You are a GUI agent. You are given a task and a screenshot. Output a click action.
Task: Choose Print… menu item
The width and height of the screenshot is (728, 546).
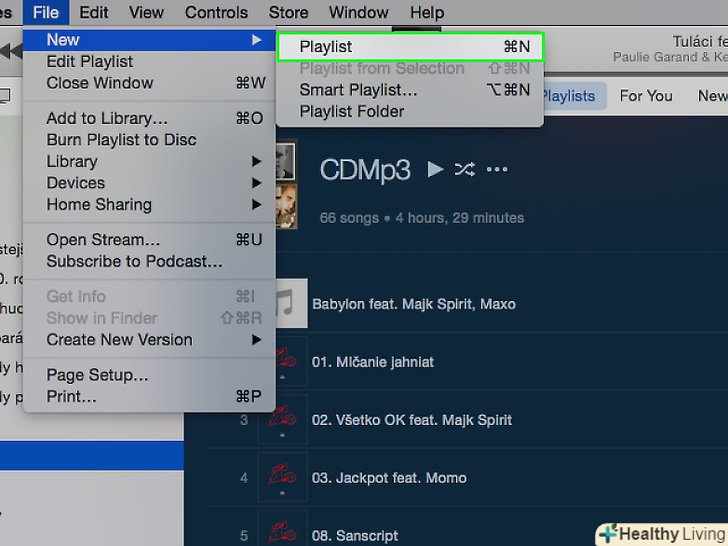pos(149,396)
